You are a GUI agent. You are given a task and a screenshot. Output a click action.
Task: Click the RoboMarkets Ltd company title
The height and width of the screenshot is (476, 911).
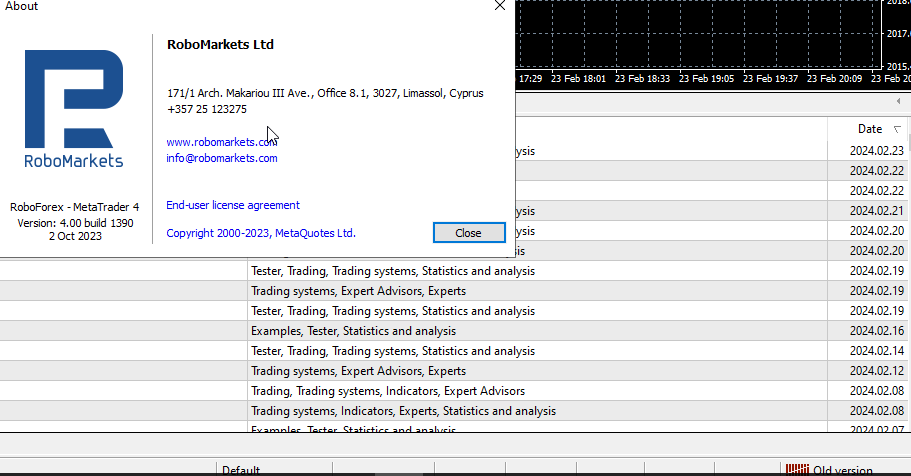(220, 45)
